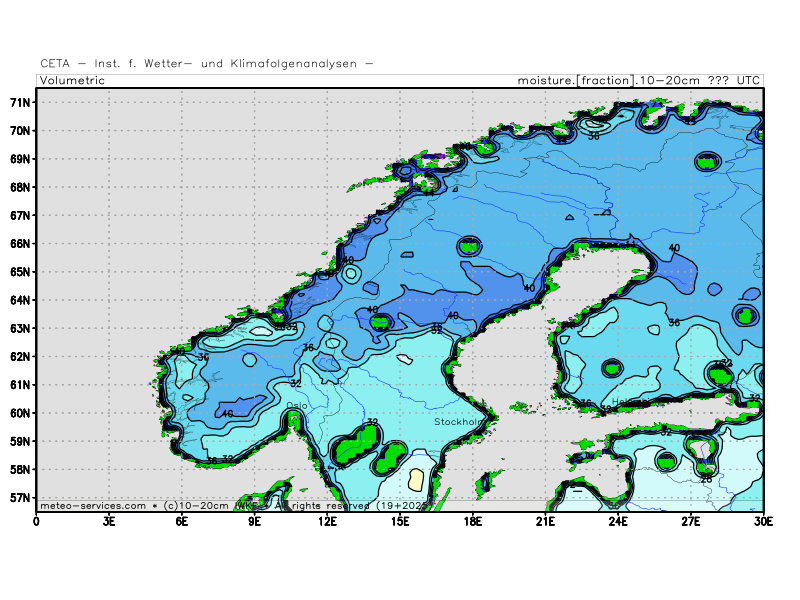
Task: Click the UTC time label
Action: (x=746, y=80)
